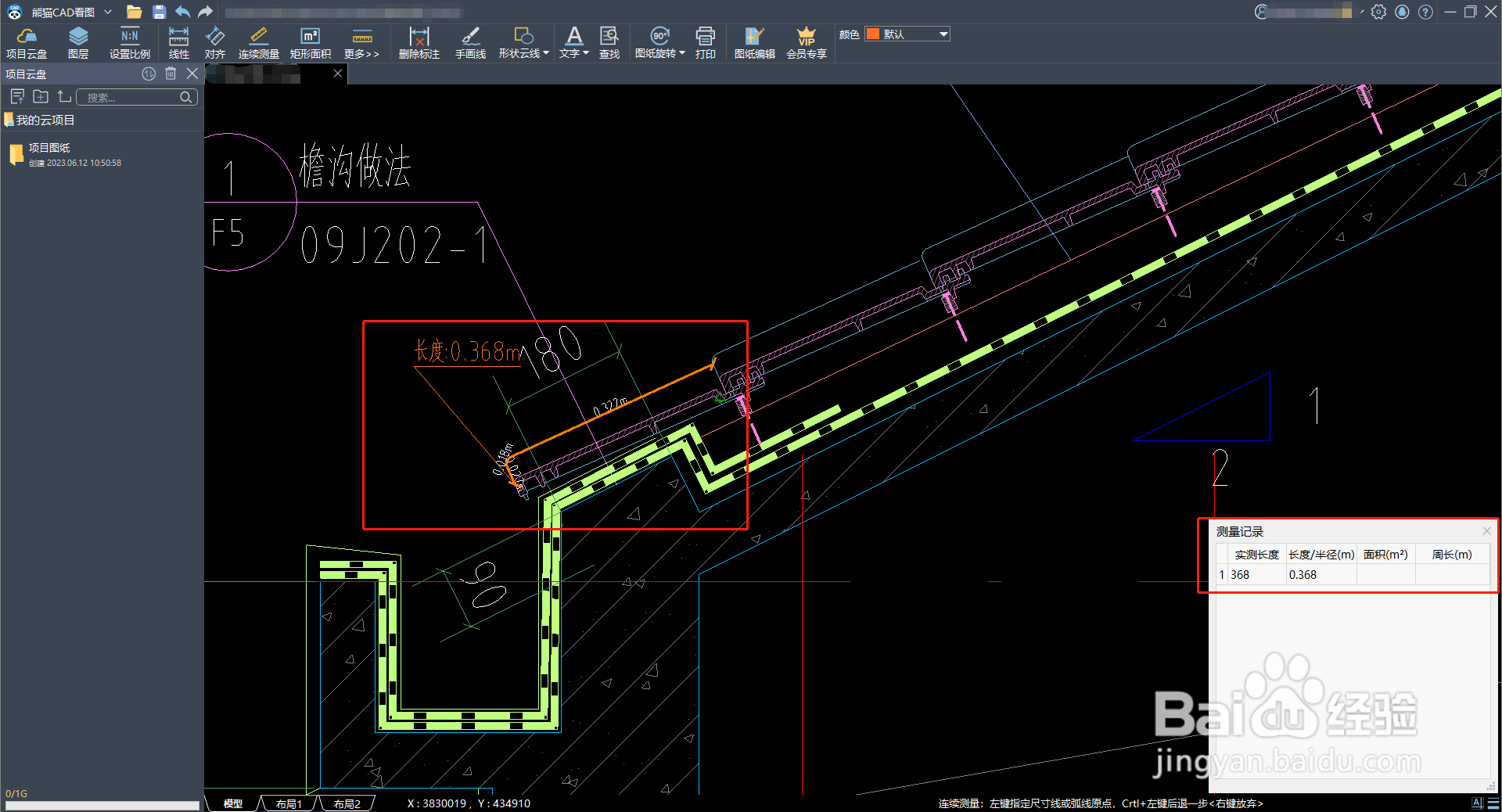The width and height of the screenshot is (1502, 812).
Task: Select the 对齐 aligned measure tool
Action: [x=214, y=43]
